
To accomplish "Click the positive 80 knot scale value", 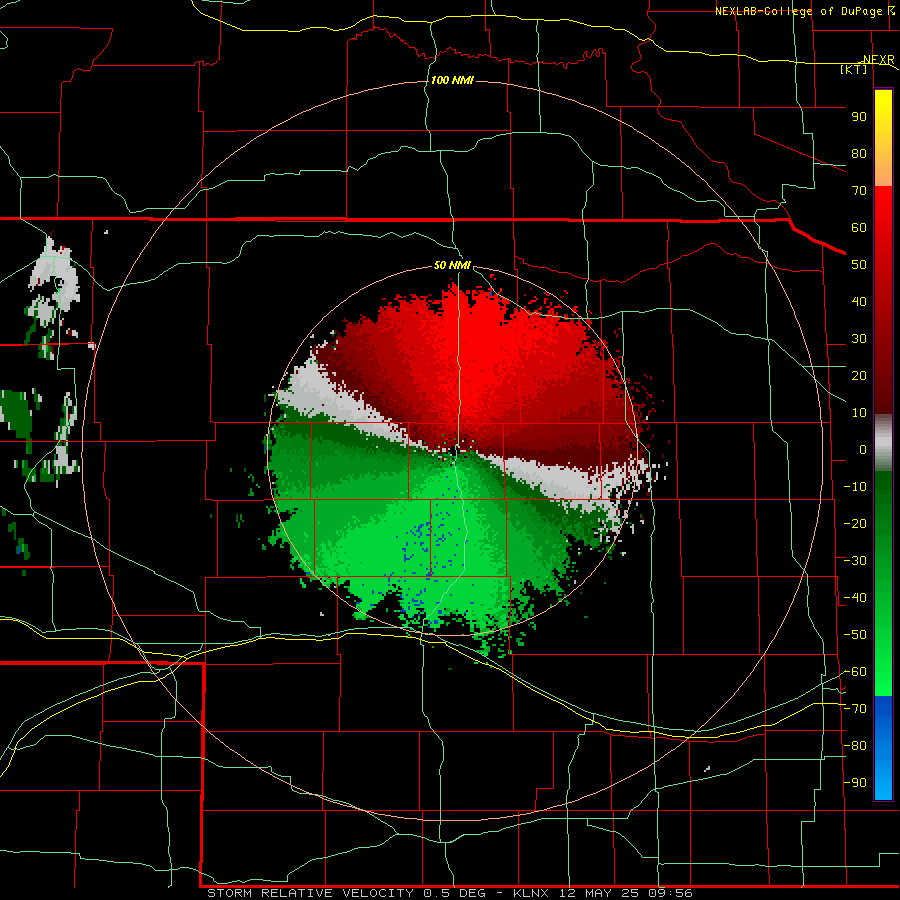I will coord(859,153).
